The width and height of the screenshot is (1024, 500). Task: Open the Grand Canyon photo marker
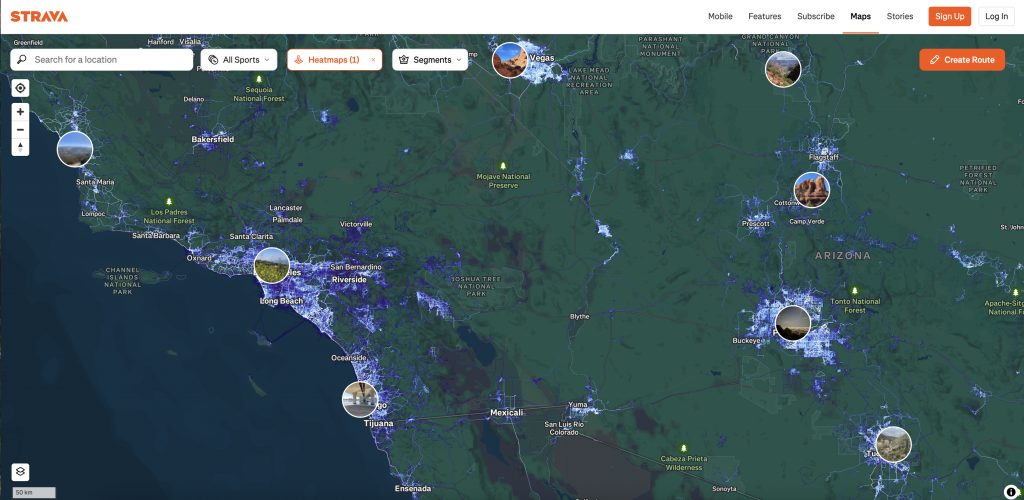(783, 69)
